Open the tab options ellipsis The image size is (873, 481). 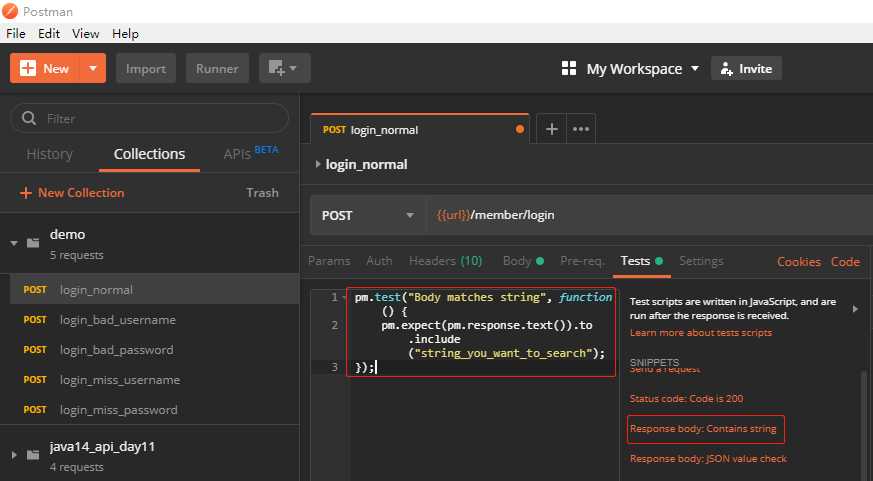(x=581, y=129)
